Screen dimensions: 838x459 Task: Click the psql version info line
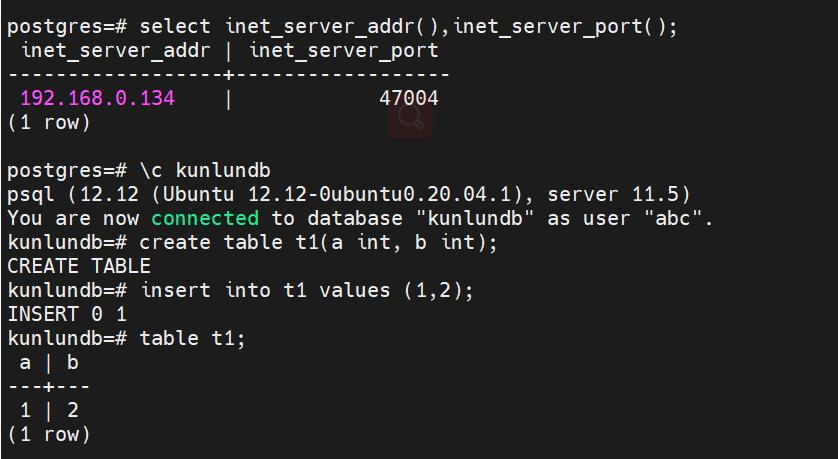click(x=348, y=194)
